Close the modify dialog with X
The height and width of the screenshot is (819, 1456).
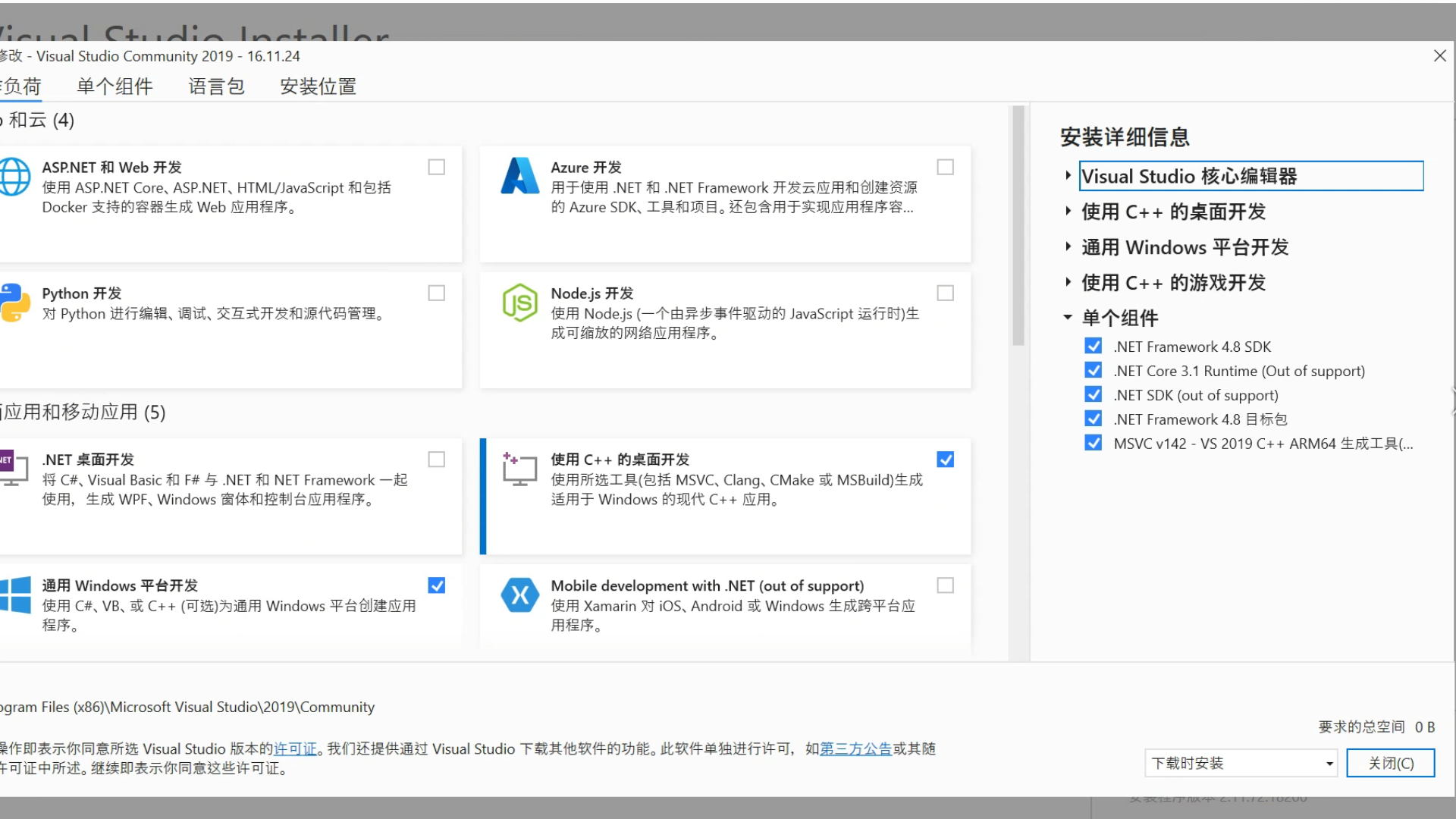point(1440,56)
